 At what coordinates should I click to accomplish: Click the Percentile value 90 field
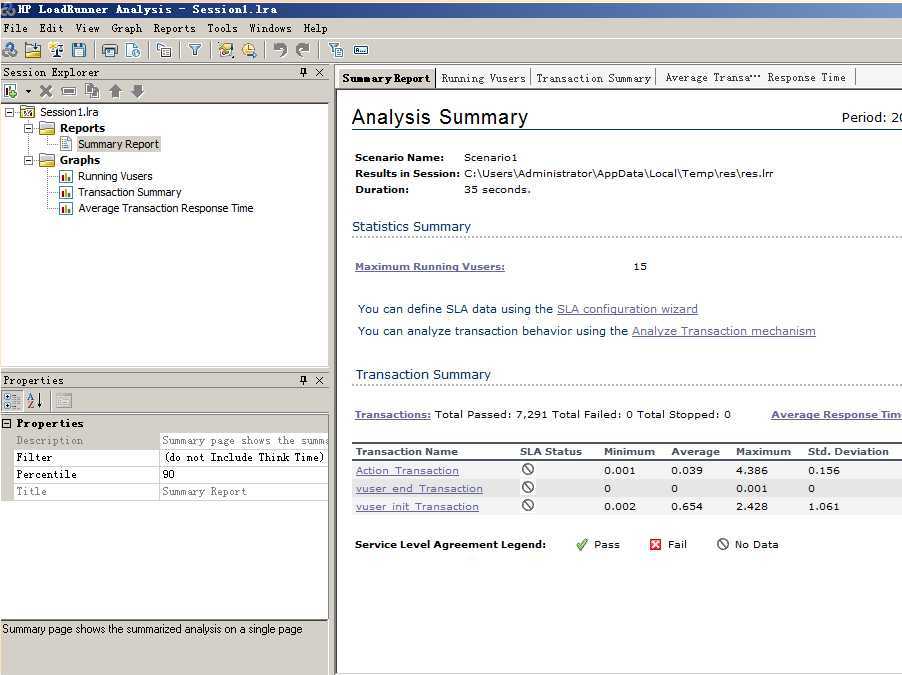pos(244,474)
